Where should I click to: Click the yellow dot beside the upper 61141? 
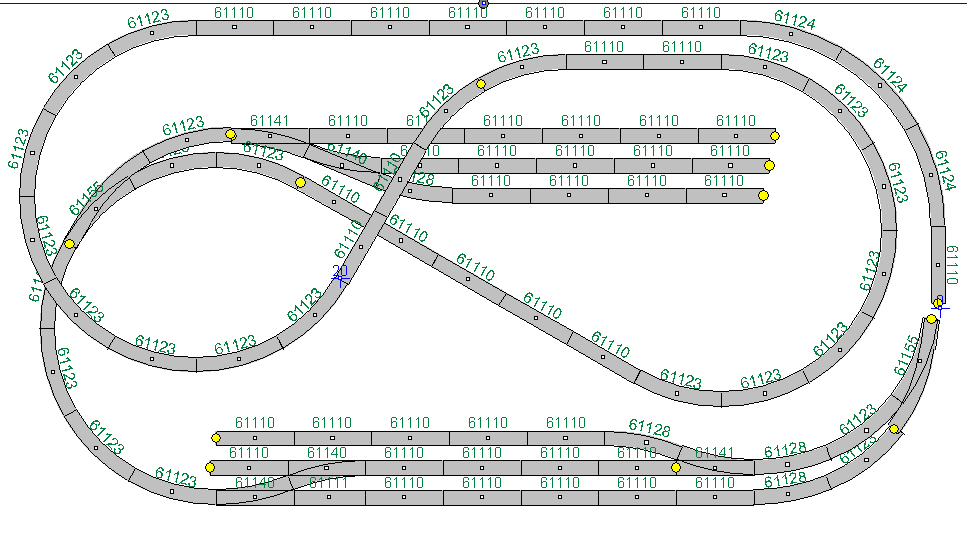(x=231, y=134)
